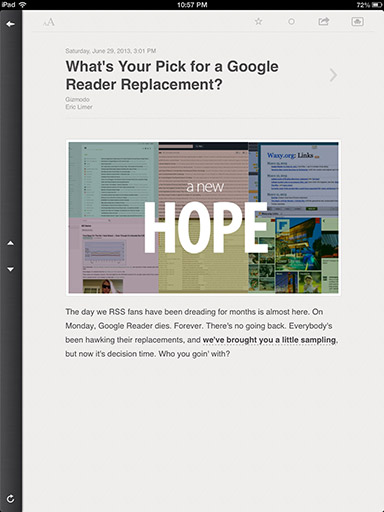Tap the "a new HOPE" article image
This screenshot has height=512, width=384.
(x=203, y=218)
